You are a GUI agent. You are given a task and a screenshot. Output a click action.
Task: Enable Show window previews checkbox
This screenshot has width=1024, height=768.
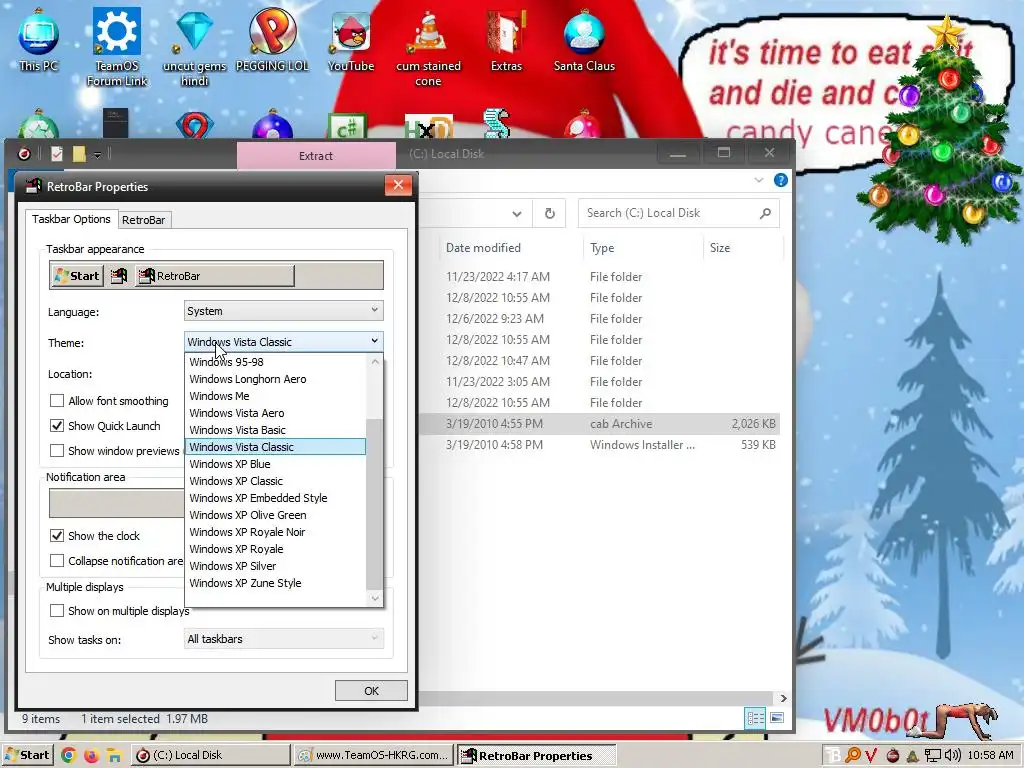click(x=57, y=451)
